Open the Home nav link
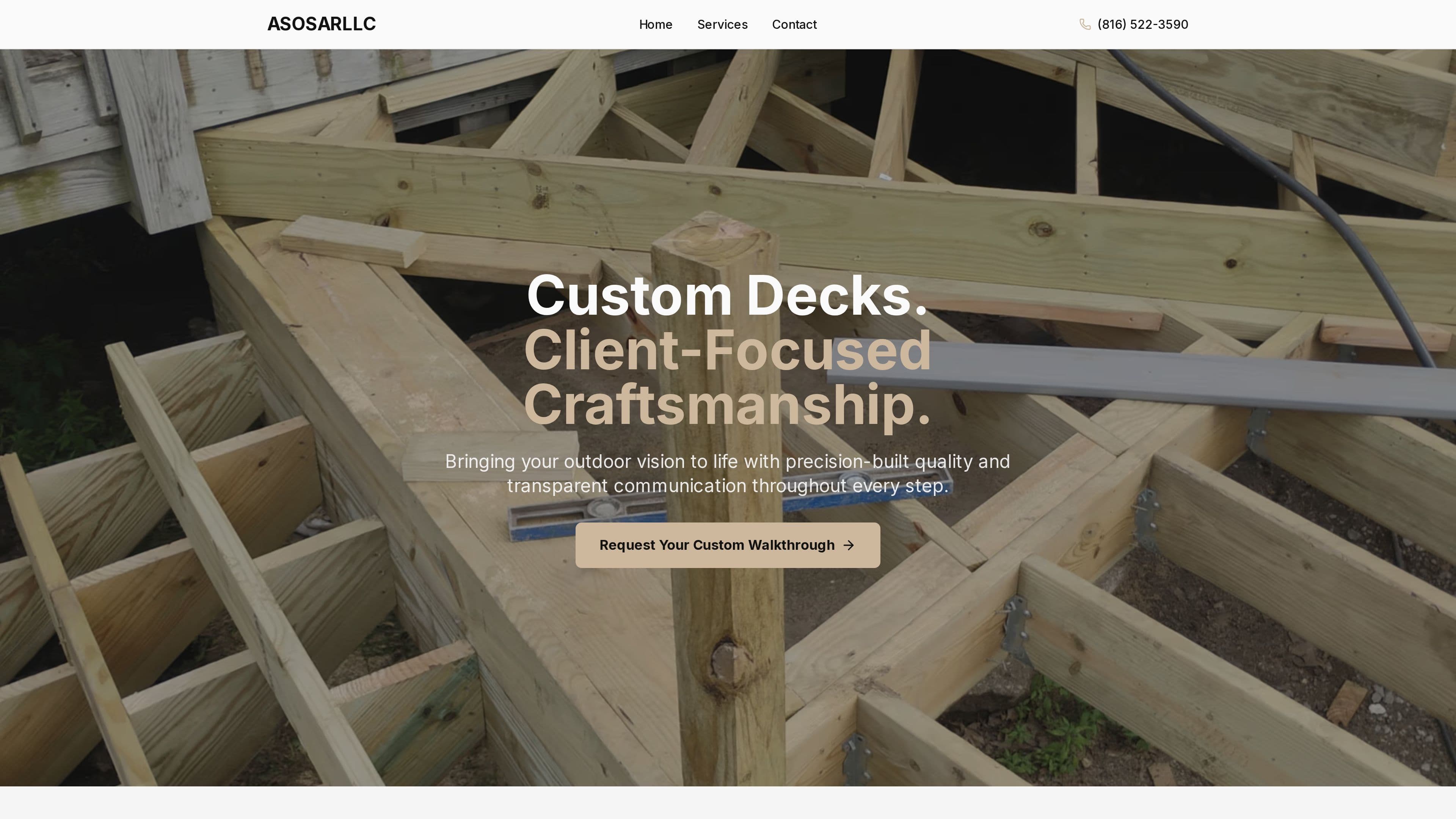This screenshot has height=819, width=1456. (x=655, y=24)
